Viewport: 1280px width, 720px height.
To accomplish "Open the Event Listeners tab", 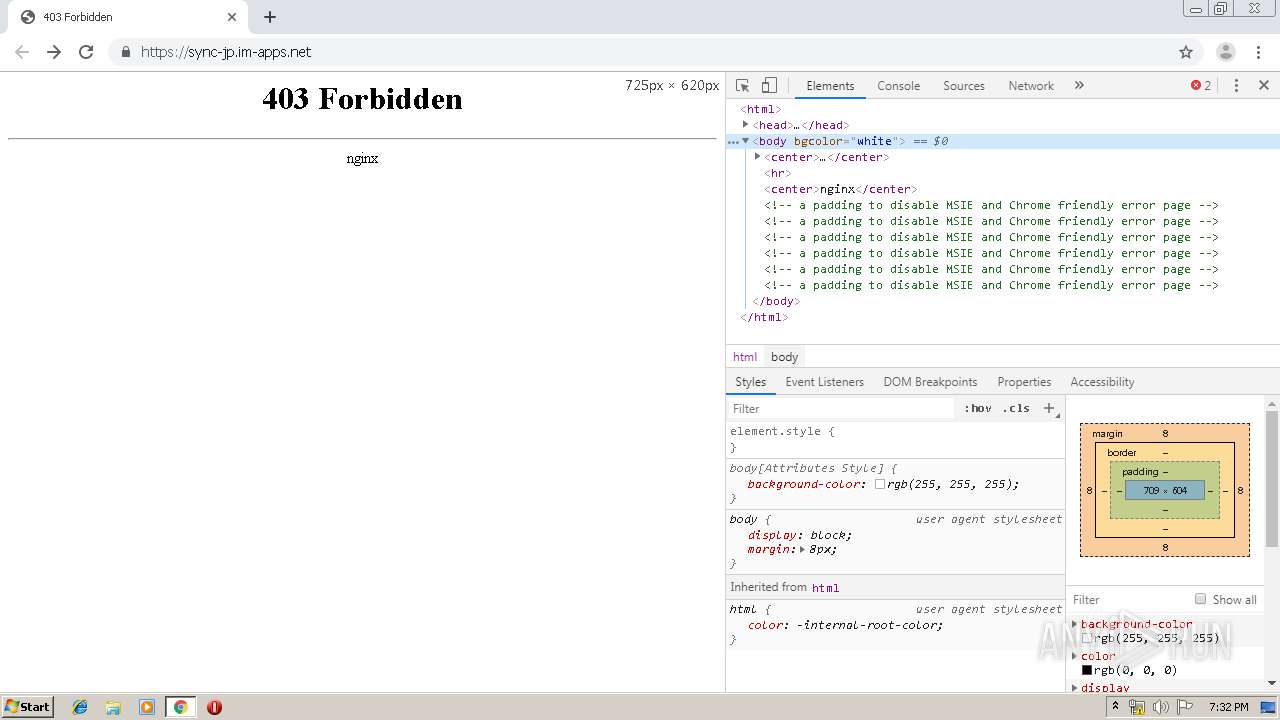I will [x=824, y=382].
